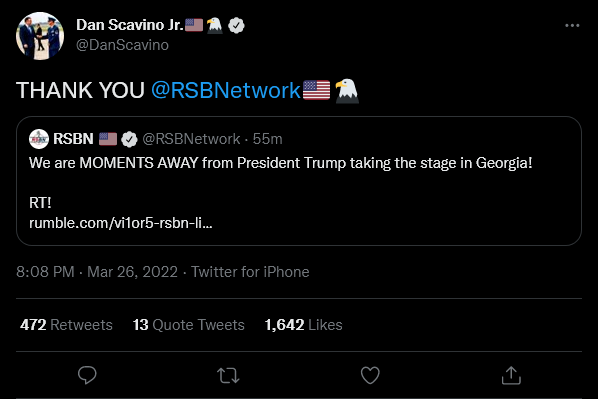The image size is (598, 399).
Task: View the 1,642 Likes list
Action: tap(304, 325)
